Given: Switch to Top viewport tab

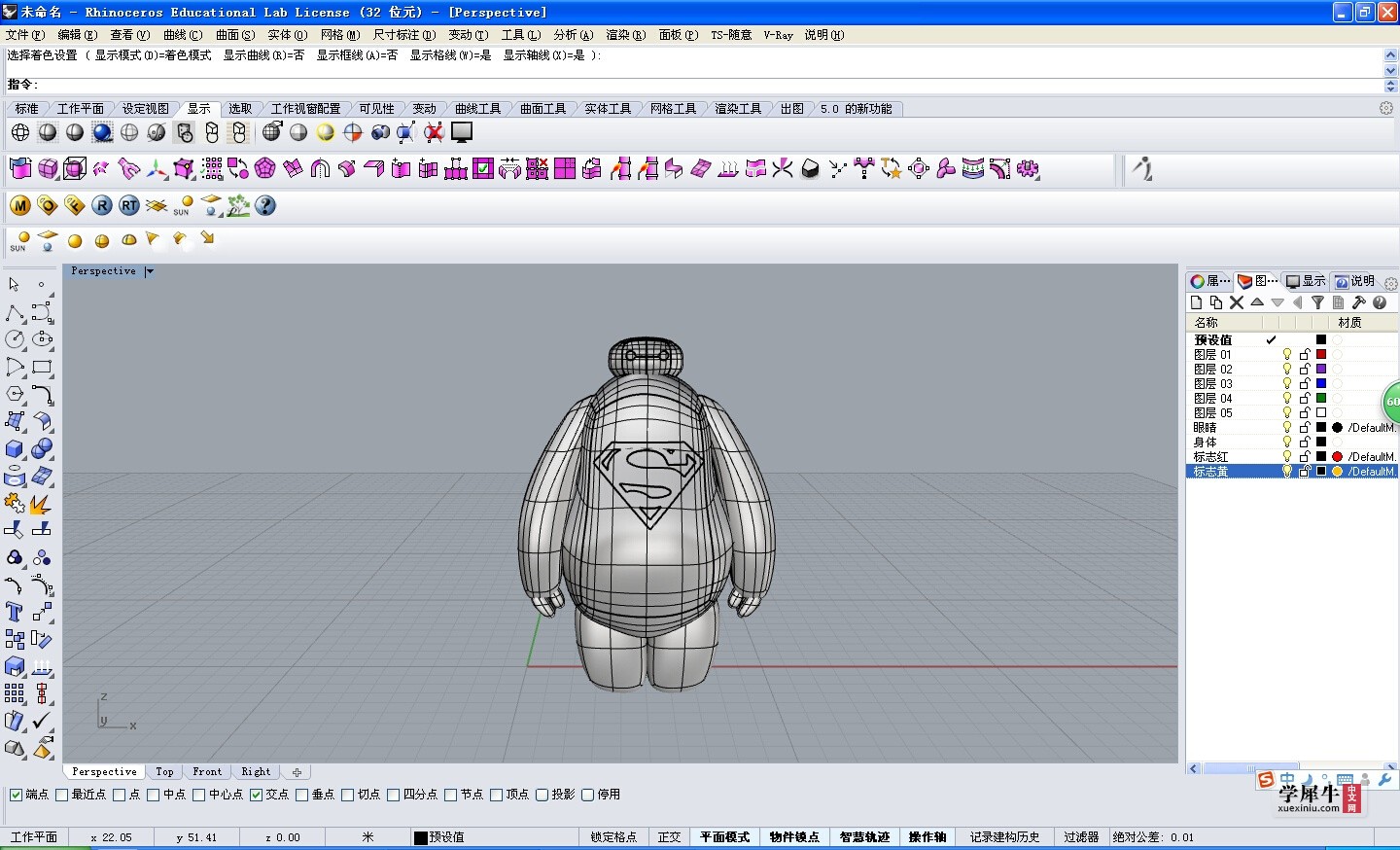Looking at the screenshot, I should [164, 772].
